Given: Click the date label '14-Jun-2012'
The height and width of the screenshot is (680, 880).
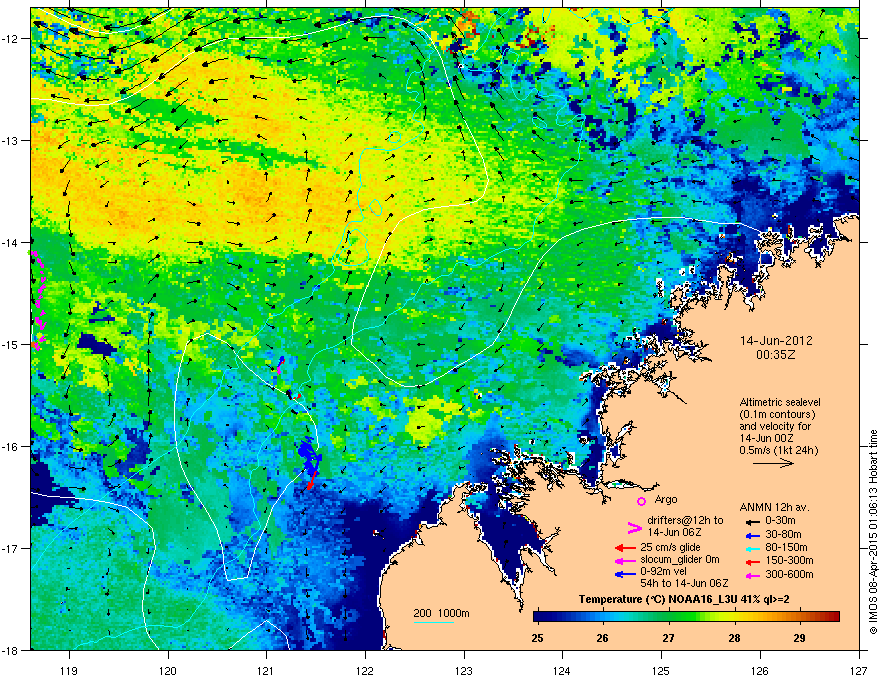Looking at the screenshot, I should coord(776,341).
